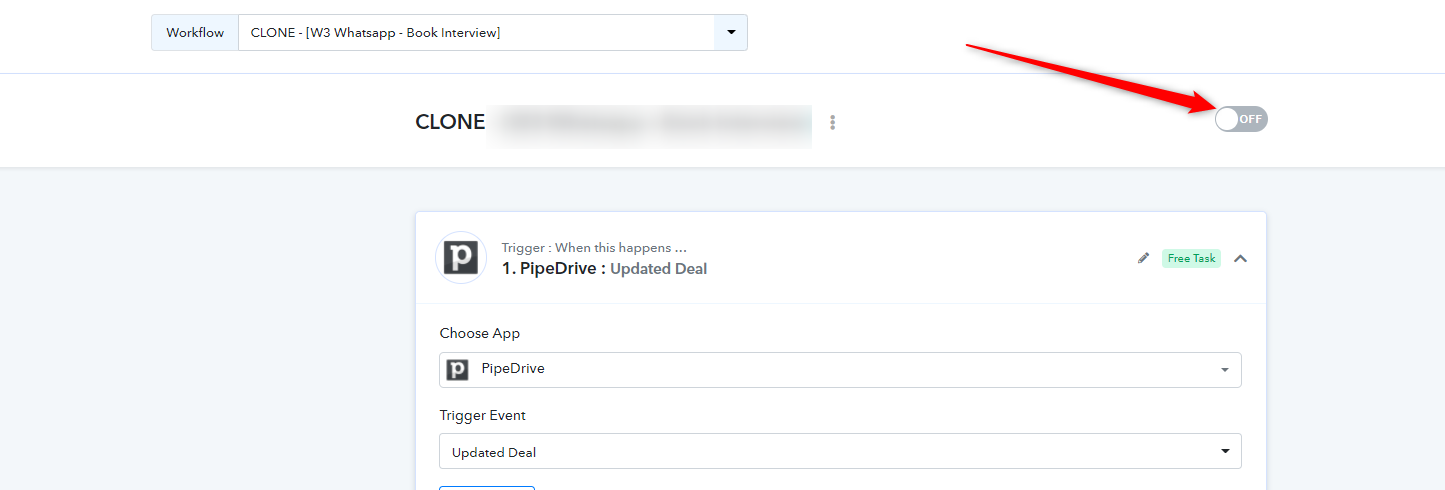Screen dimensions: 1445x490
Task: Click the round PipeDrive logo in trigger header
Action: point(460,257)
